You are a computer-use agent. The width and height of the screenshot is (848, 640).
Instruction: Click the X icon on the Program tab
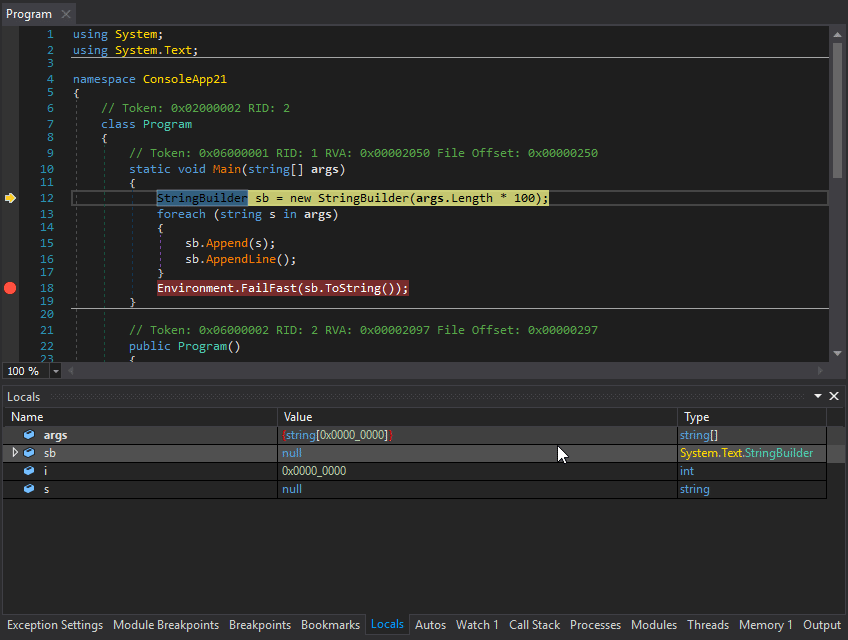tap(64, 14)
